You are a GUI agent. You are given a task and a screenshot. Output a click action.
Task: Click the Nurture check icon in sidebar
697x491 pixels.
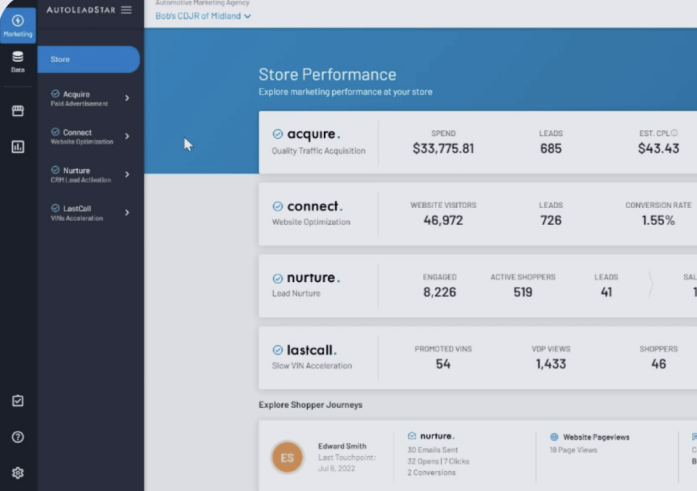55,170
